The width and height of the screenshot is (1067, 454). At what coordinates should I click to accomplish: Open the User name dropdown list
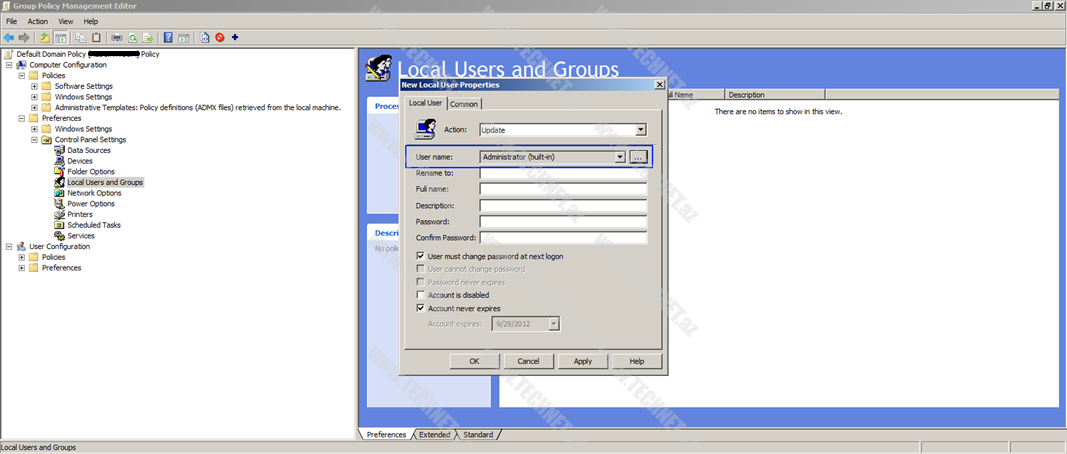pyautogui.click(x=620, y=157)
